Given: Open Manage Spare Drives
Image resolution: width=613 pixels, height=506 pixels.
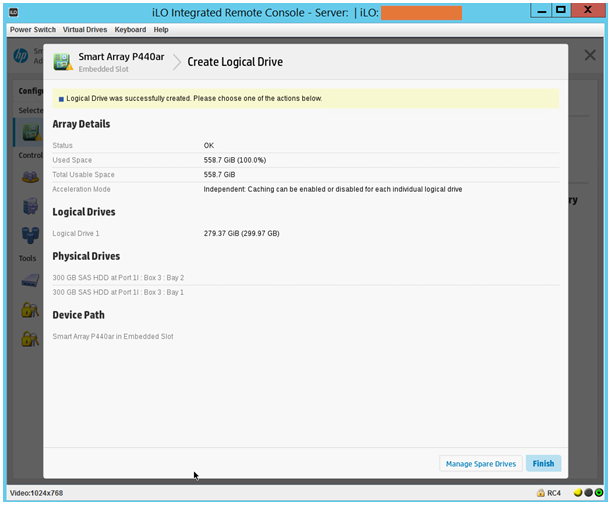Looking at the screenshot, I should tap(480, 464).
